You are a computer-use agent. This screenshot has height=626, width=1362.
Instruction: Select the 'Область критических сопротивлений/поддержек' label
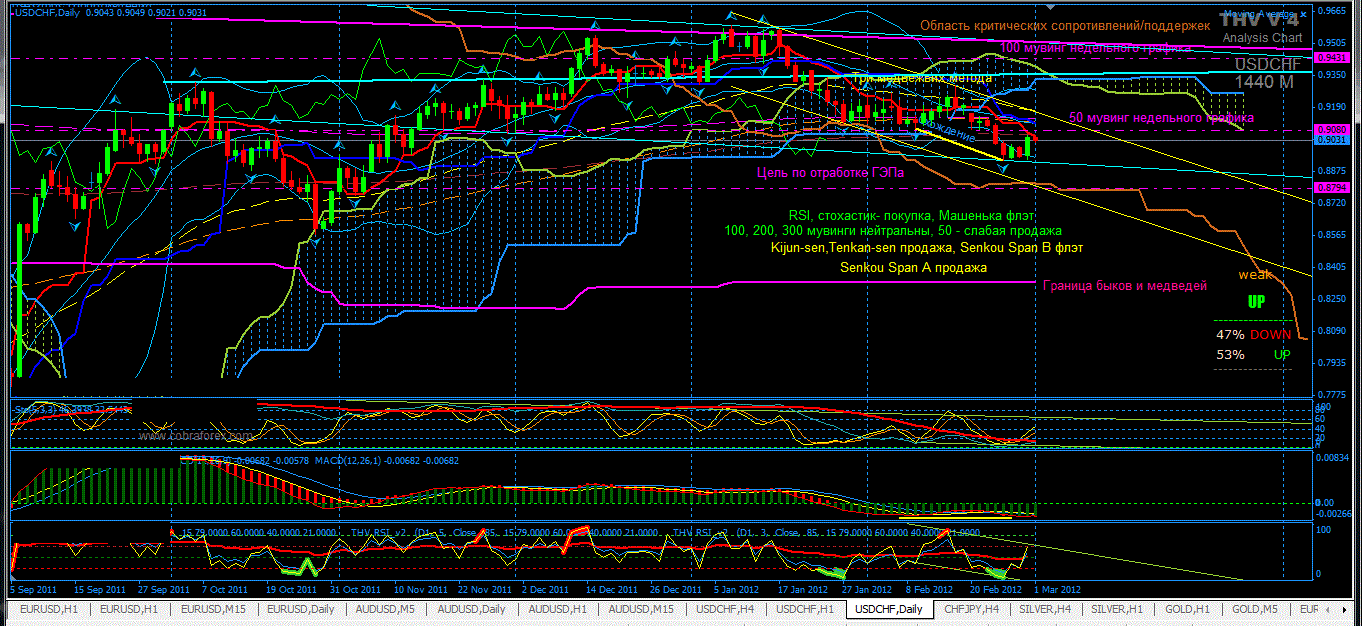[1064, 24]
